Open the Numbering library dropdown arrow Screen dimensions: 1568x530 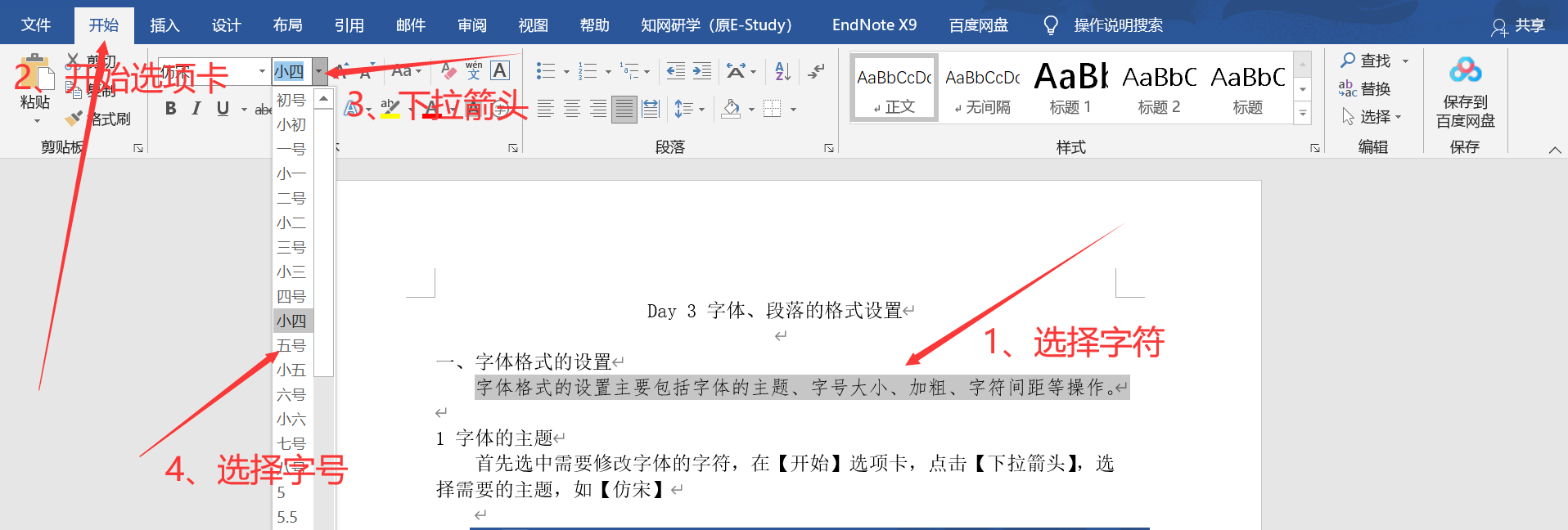[608, 71]
